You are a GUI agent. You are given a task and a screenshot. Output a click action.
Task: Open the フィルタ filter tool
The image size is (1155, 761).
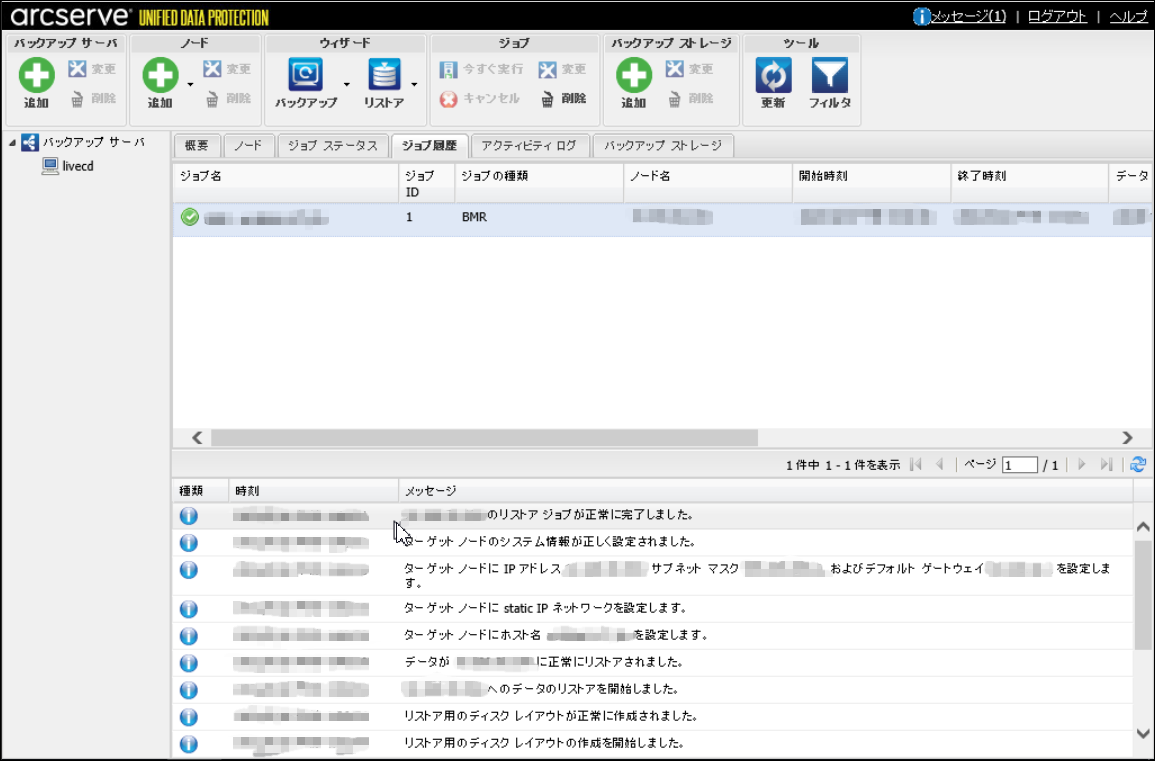(829, 76)
